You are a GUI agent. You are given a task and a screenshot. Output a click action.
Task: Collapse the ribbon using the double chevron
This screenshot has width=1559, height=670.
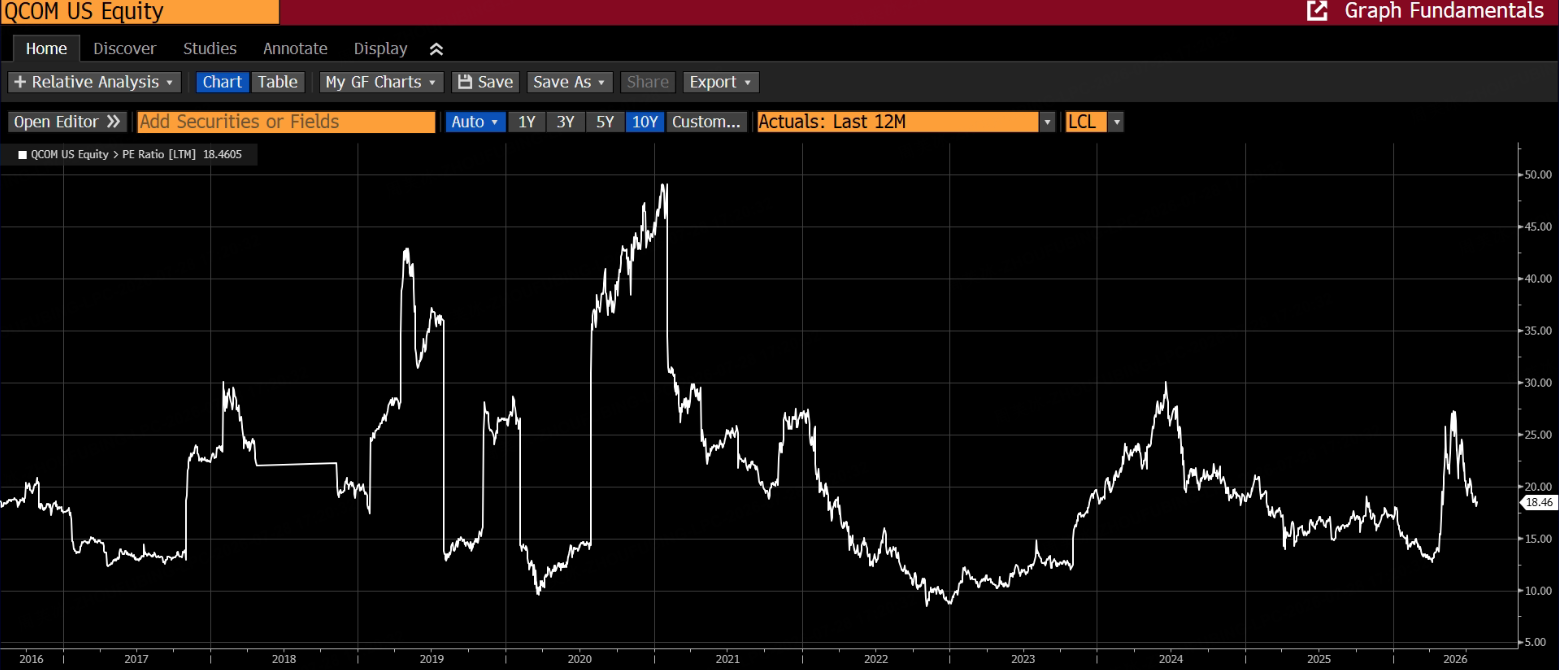pyautogui.click(x=436, y=49)
